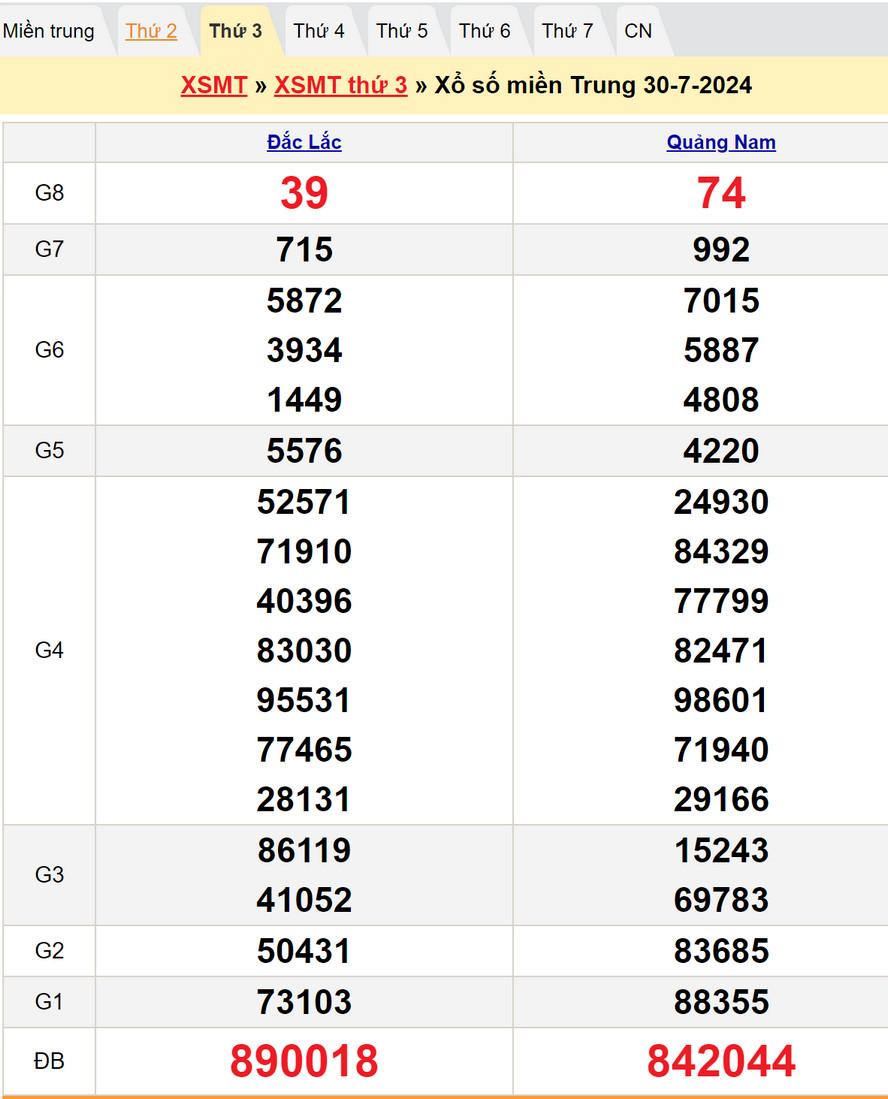Viewport: 888px width, 1099px height.
Task: Select the Thứ 6 tab
Action: [485, 31]
